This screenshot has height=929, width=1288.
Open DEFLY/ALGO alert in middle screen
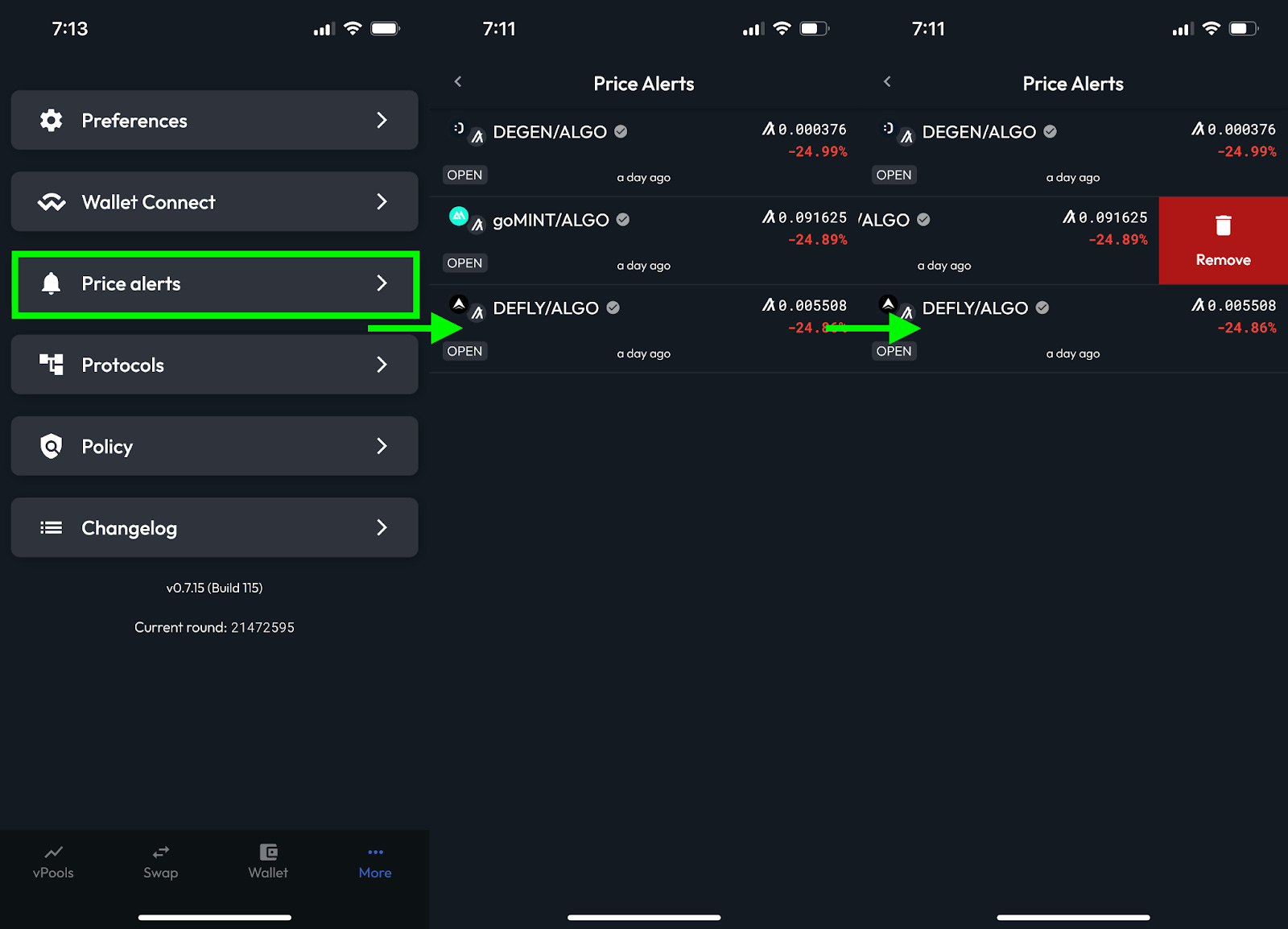[x=644, y=328]
